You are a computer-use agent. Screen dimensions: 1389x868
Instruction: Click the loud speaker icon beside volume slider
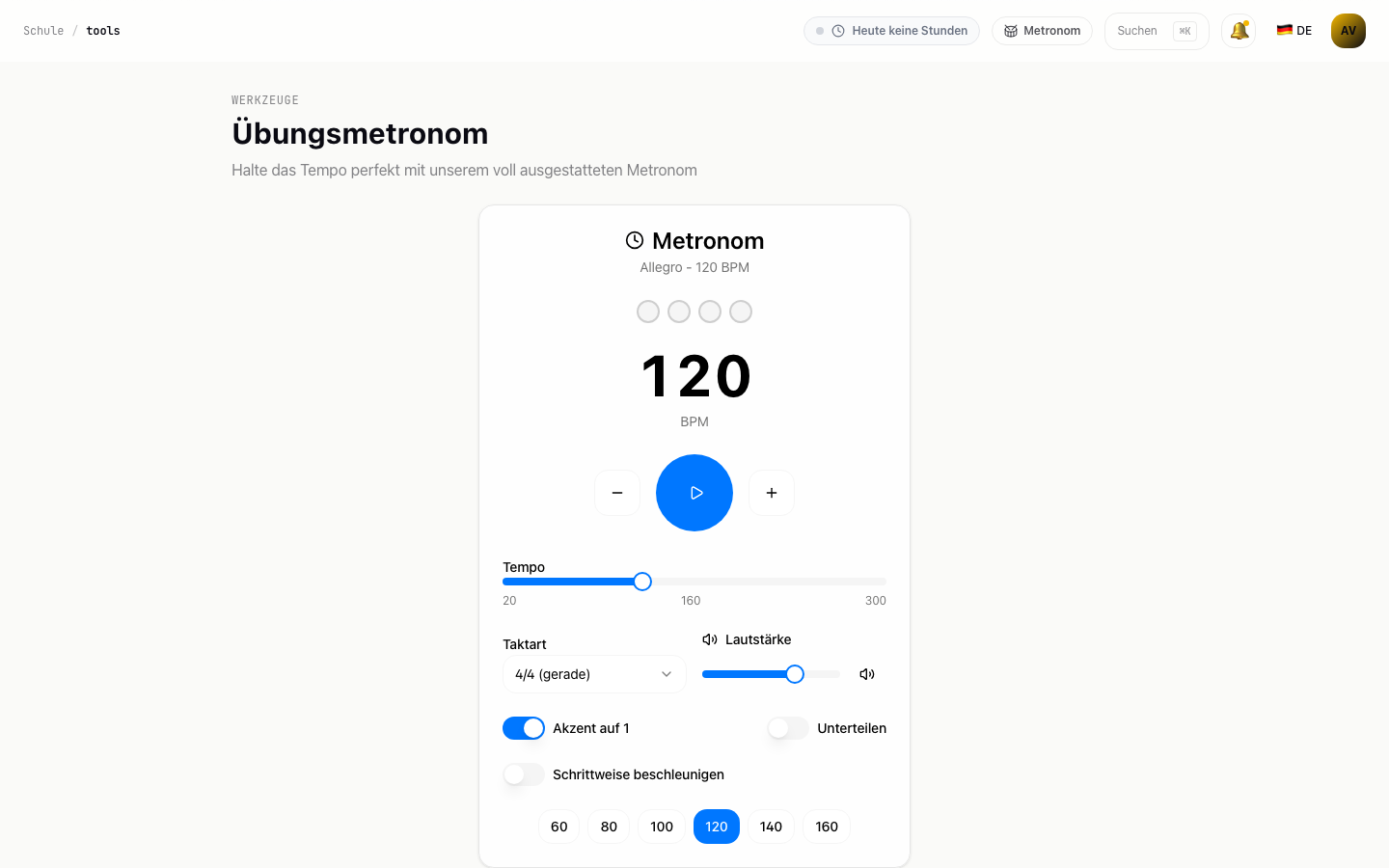point(867,674)
